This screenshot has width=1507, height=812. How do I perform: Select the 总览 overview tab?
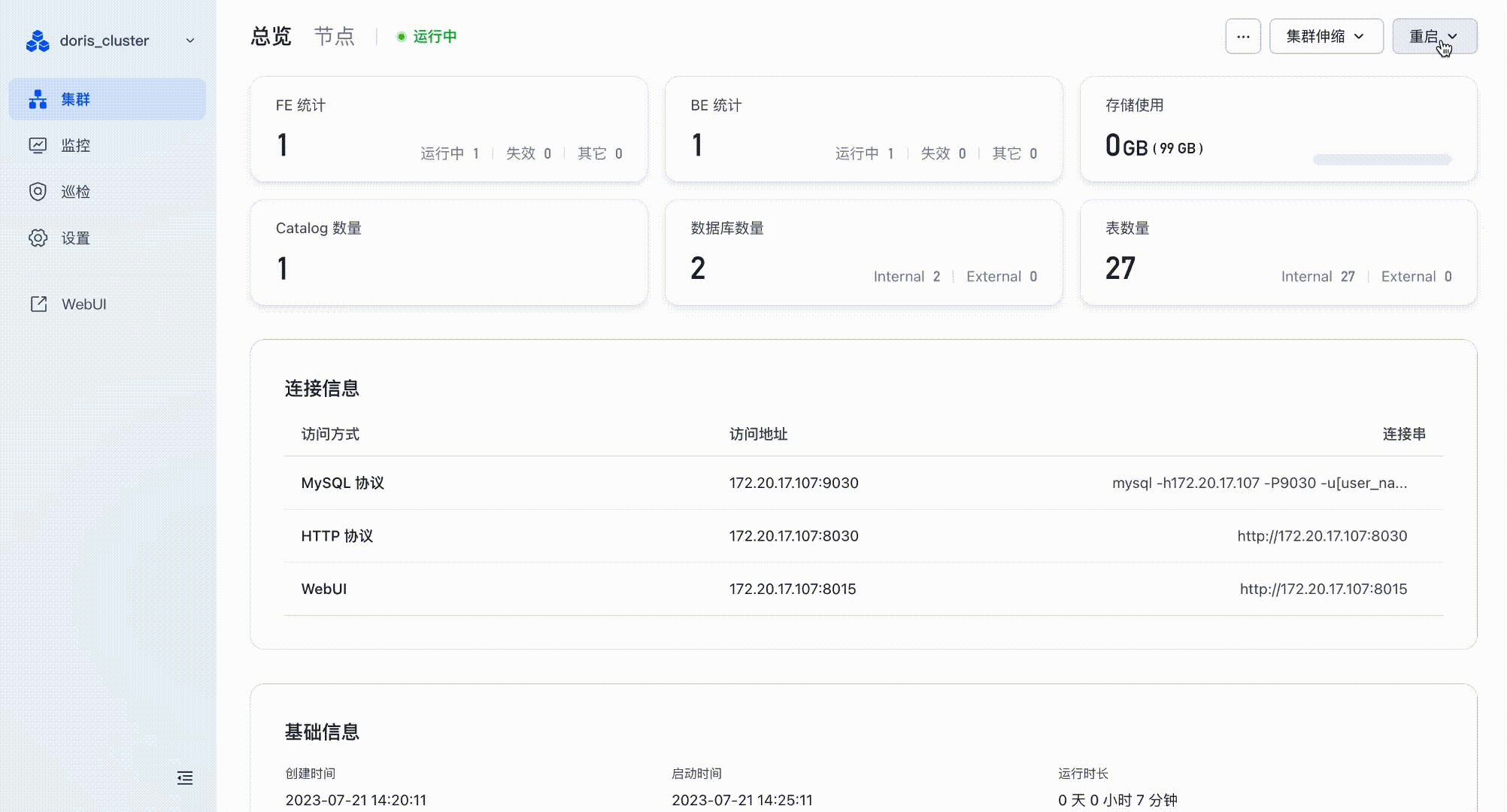click(x=270, y=36)
